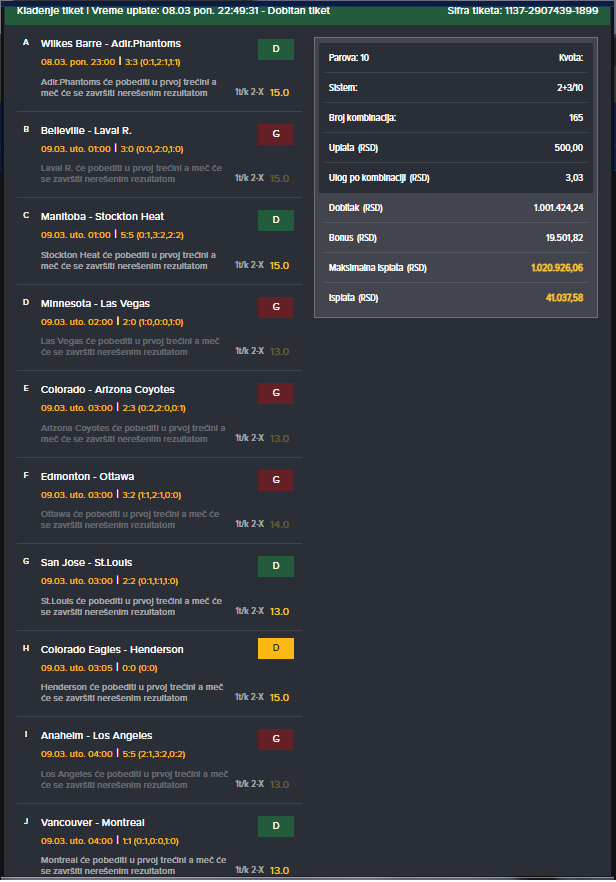Select the 13.0 odds for Vancouver - Montreal
This screenshot has width=616, height=882.
pos(279,870)
